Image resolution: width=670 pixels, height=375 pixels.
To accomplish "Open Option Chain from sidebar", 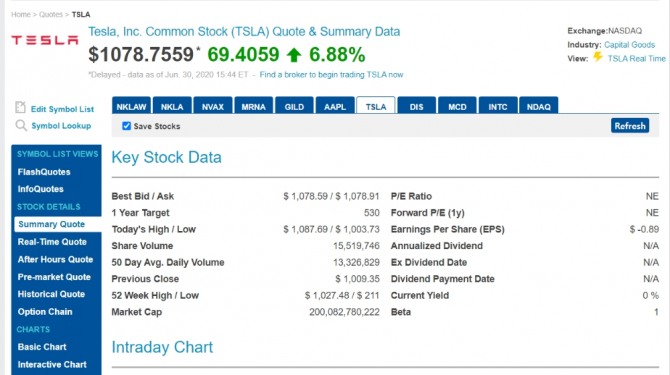I will click(45, 312).
